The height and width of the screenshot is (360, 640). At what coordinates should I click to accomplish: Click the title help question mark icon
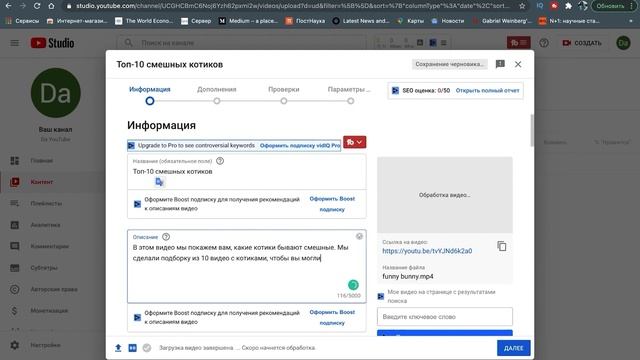pyautogui.click(x=220, y=161)
